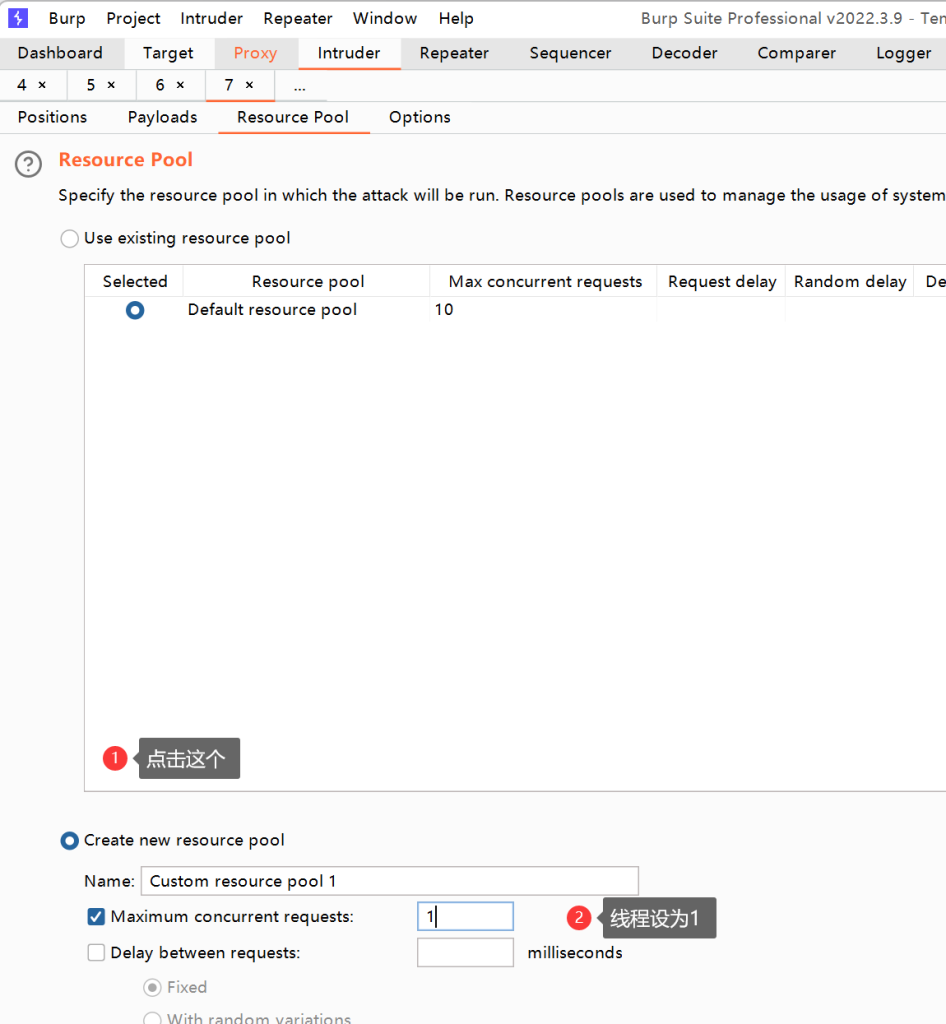Open the Decoder tab
The image size is (946, 1024).
pyautogui.click(x=684, y=53)
